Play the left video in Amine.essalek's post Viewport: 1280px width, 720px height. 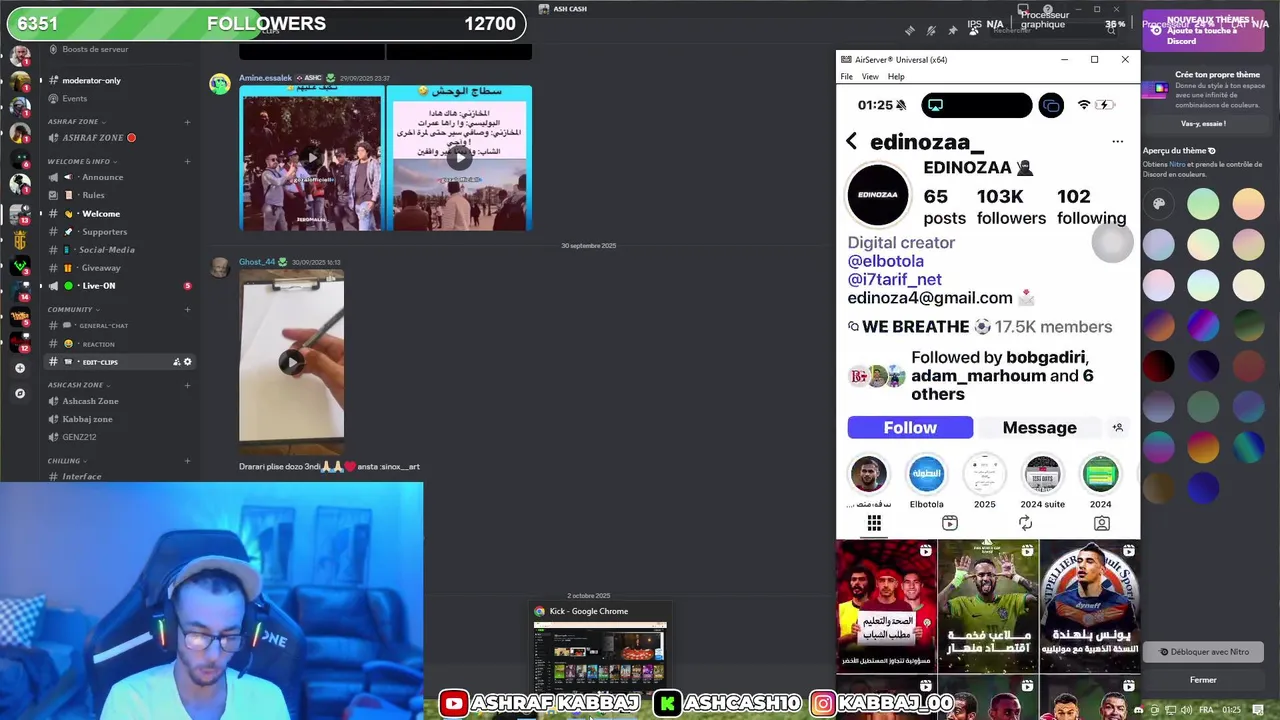click(312, 158)
